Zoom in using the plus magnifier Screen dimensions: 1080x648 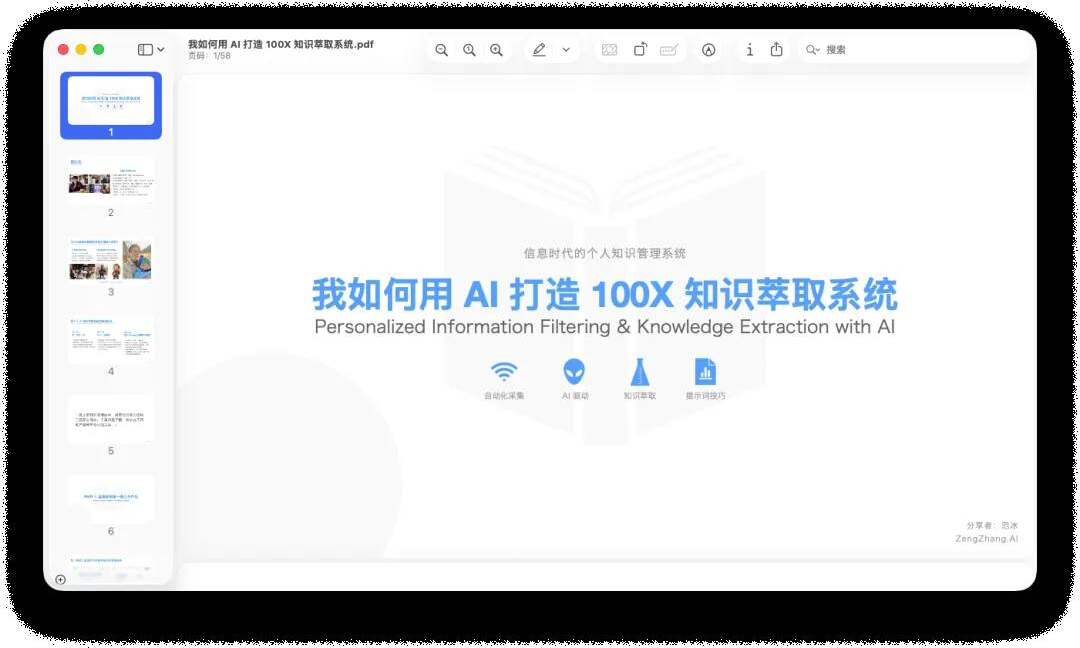point(496,50)
